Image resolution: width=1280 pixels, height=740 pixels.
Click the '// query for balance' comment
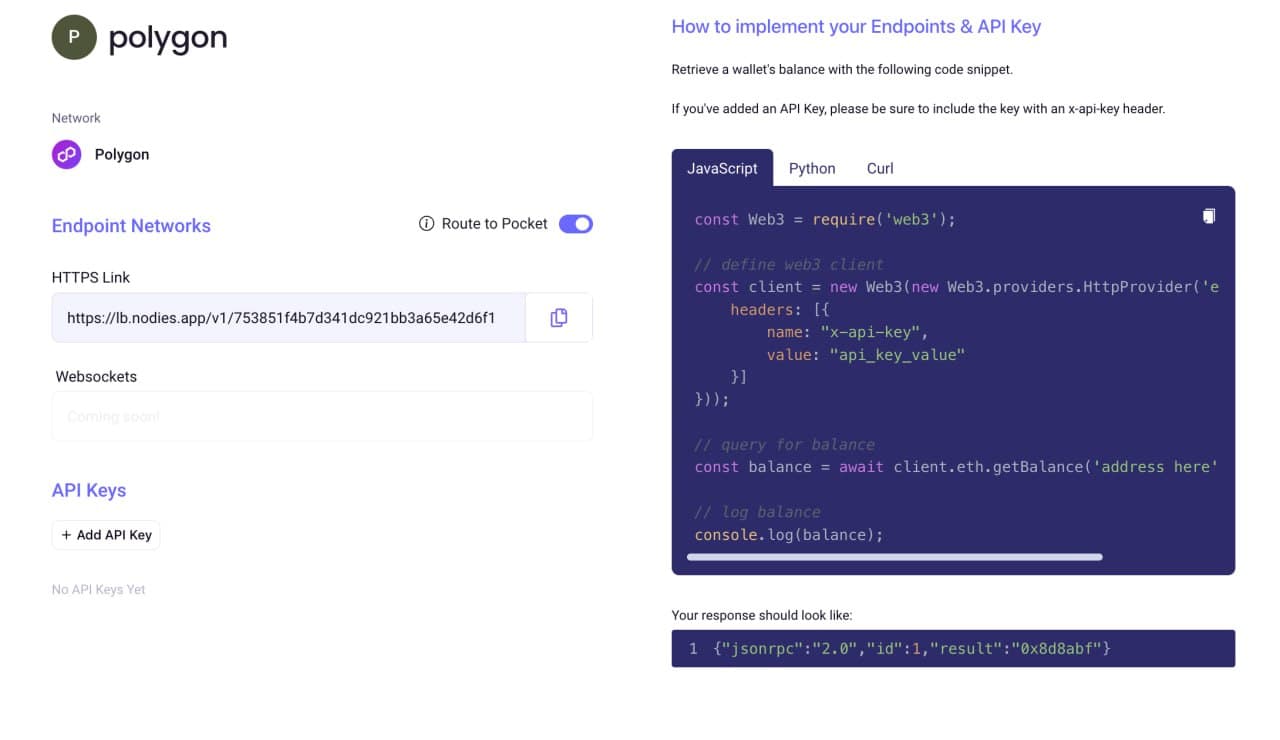click(785, 445)
